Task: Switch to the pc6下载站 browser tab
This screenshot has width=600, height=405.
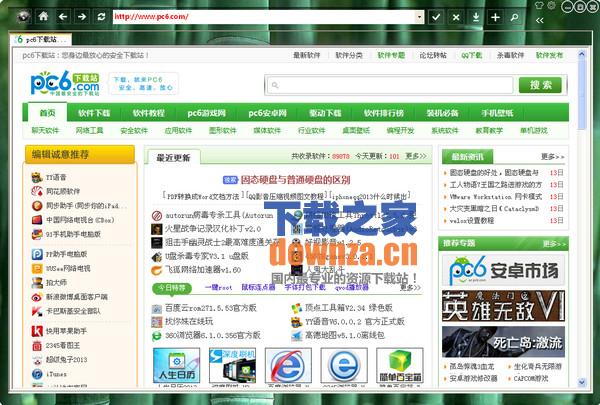Action: (41, 39)
